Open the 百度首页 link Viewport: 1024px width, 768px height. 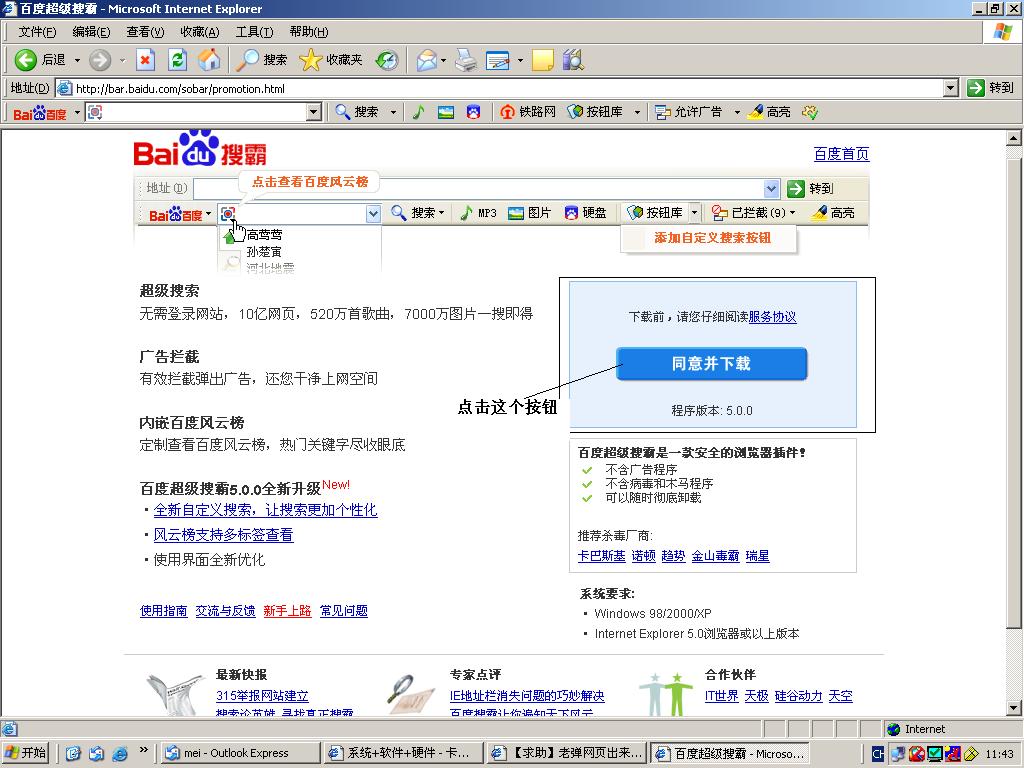pyautogui.click(x=841, y=154)
